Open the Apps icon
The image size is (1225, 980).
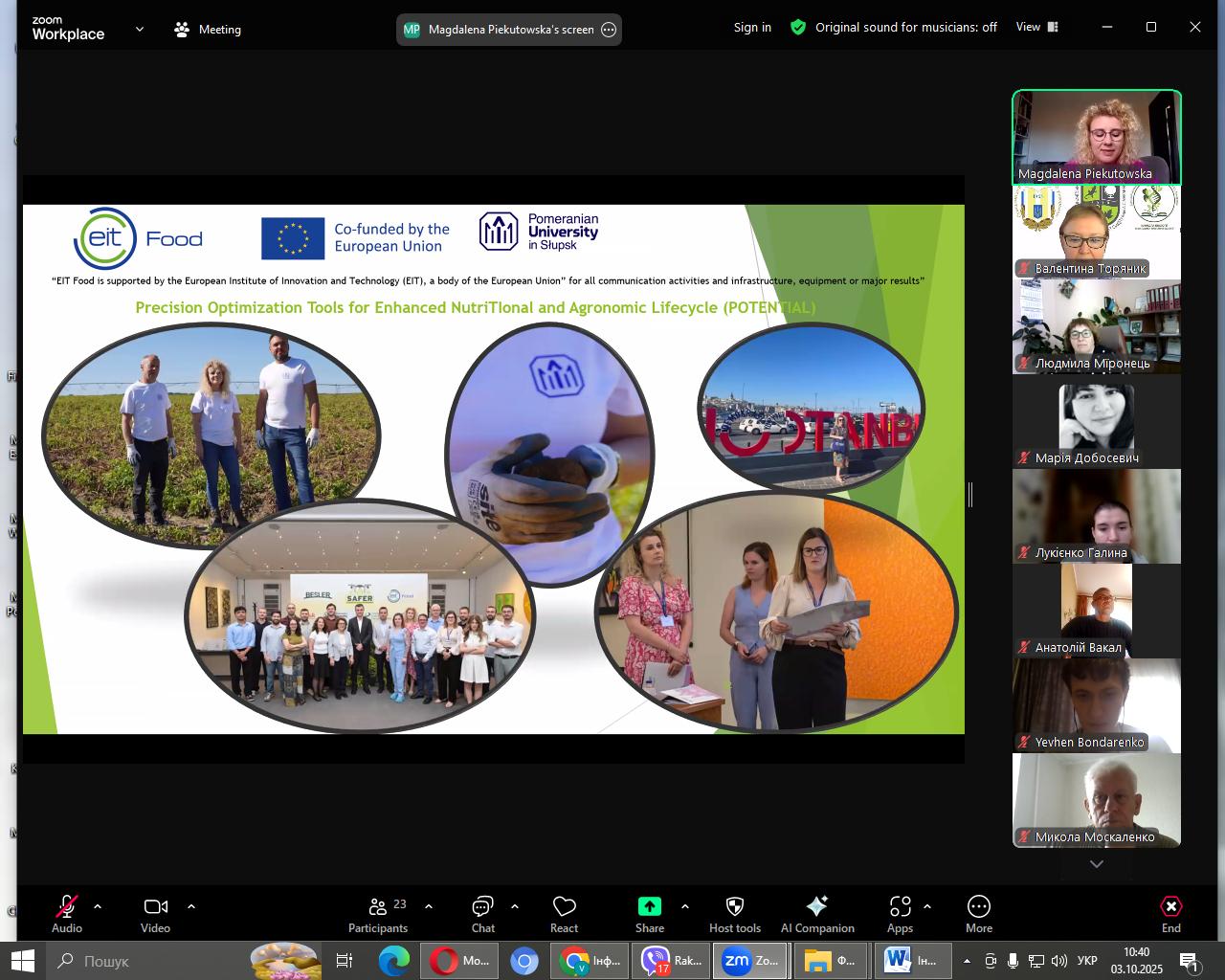click(900, 907)
